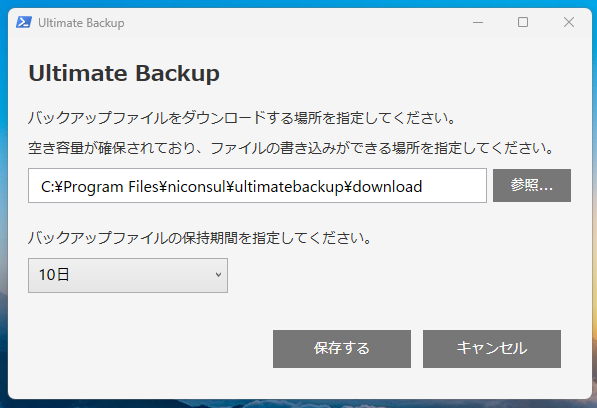Click the Ultimate Backup title bar text
597x408 pixels.
(x=81, y=23)
